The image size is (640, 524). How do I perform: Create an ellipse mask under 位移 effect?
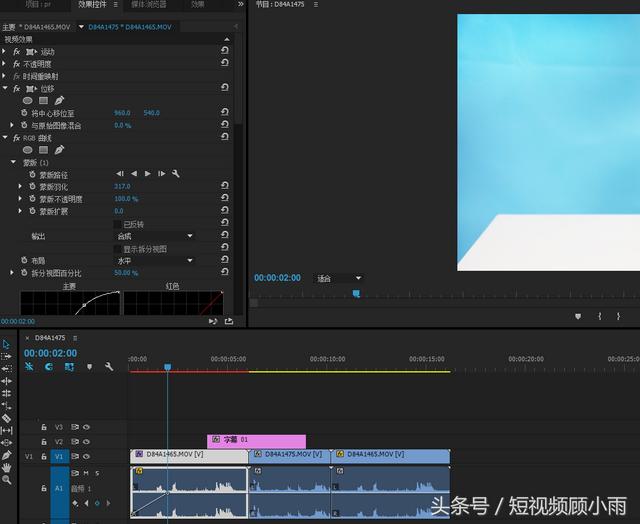coord(28,101)
